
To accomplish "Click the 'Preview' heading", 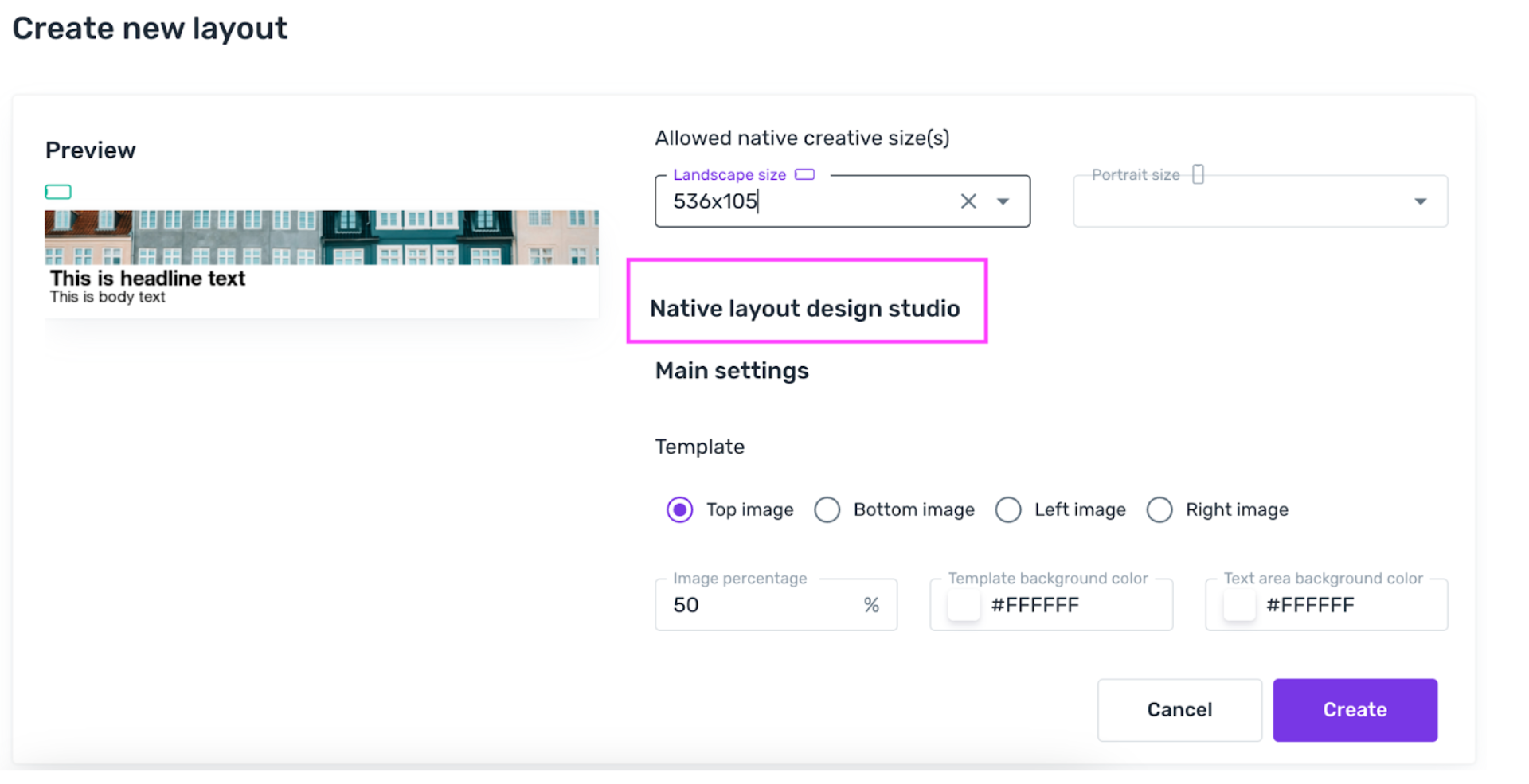I will coord(90,150).
